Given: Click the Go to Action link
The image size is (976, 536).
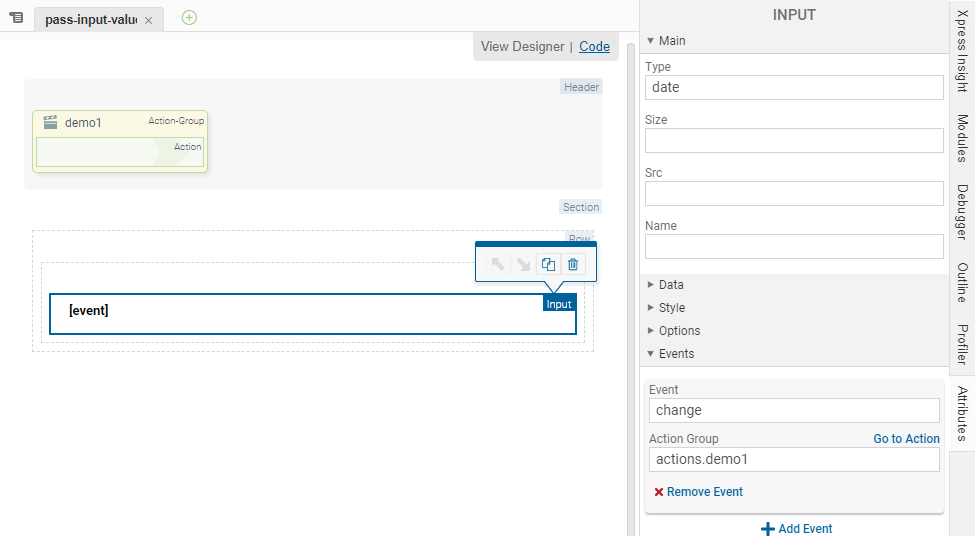Looking at the screenshot, I should pos(906,439).
